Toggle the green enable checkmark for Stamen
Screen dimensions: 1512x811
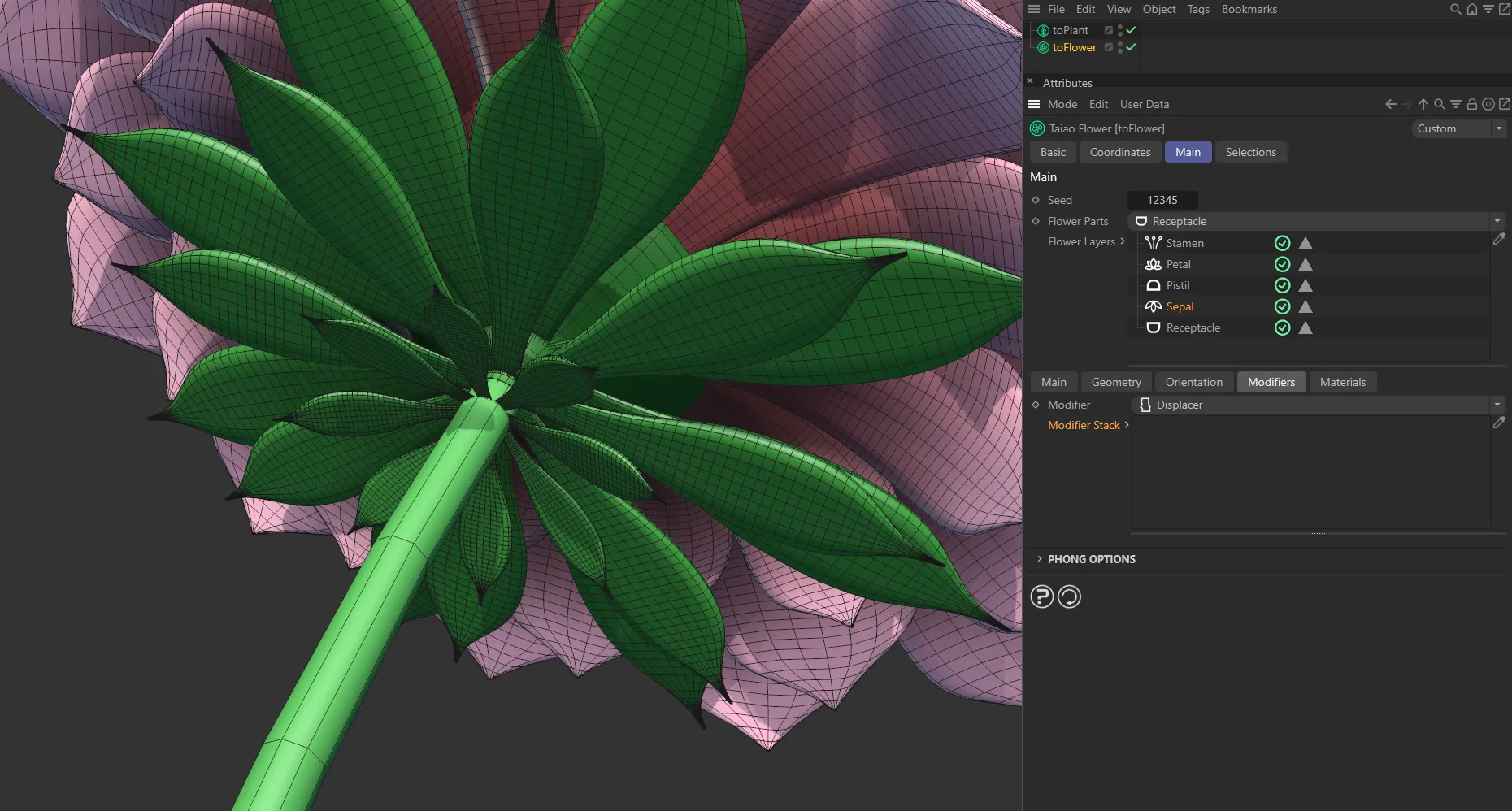pyautogui.click(x=1283, y=242)
